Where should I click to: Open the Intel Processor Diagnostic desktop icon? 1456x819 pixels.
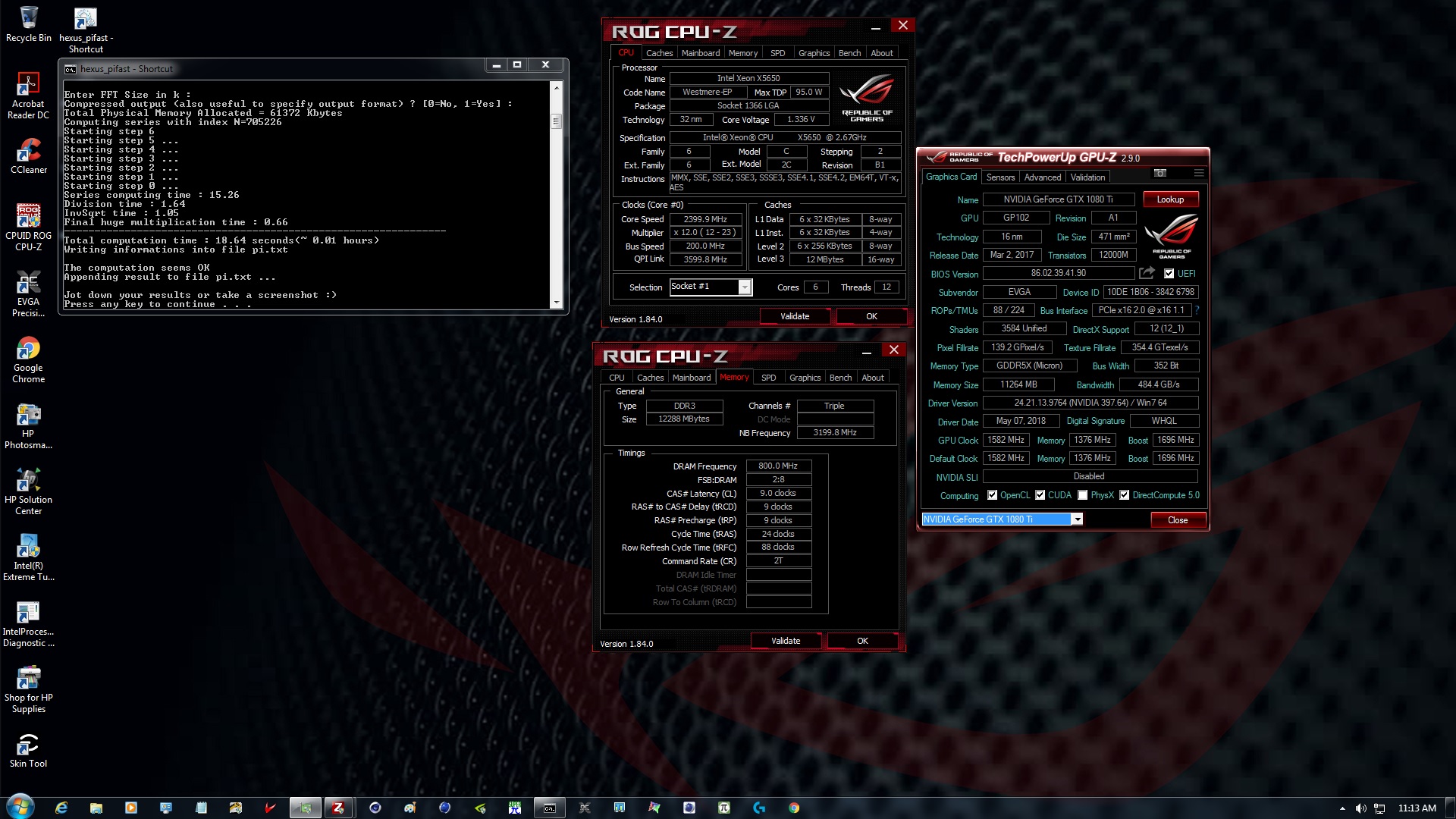coord(28,623)
